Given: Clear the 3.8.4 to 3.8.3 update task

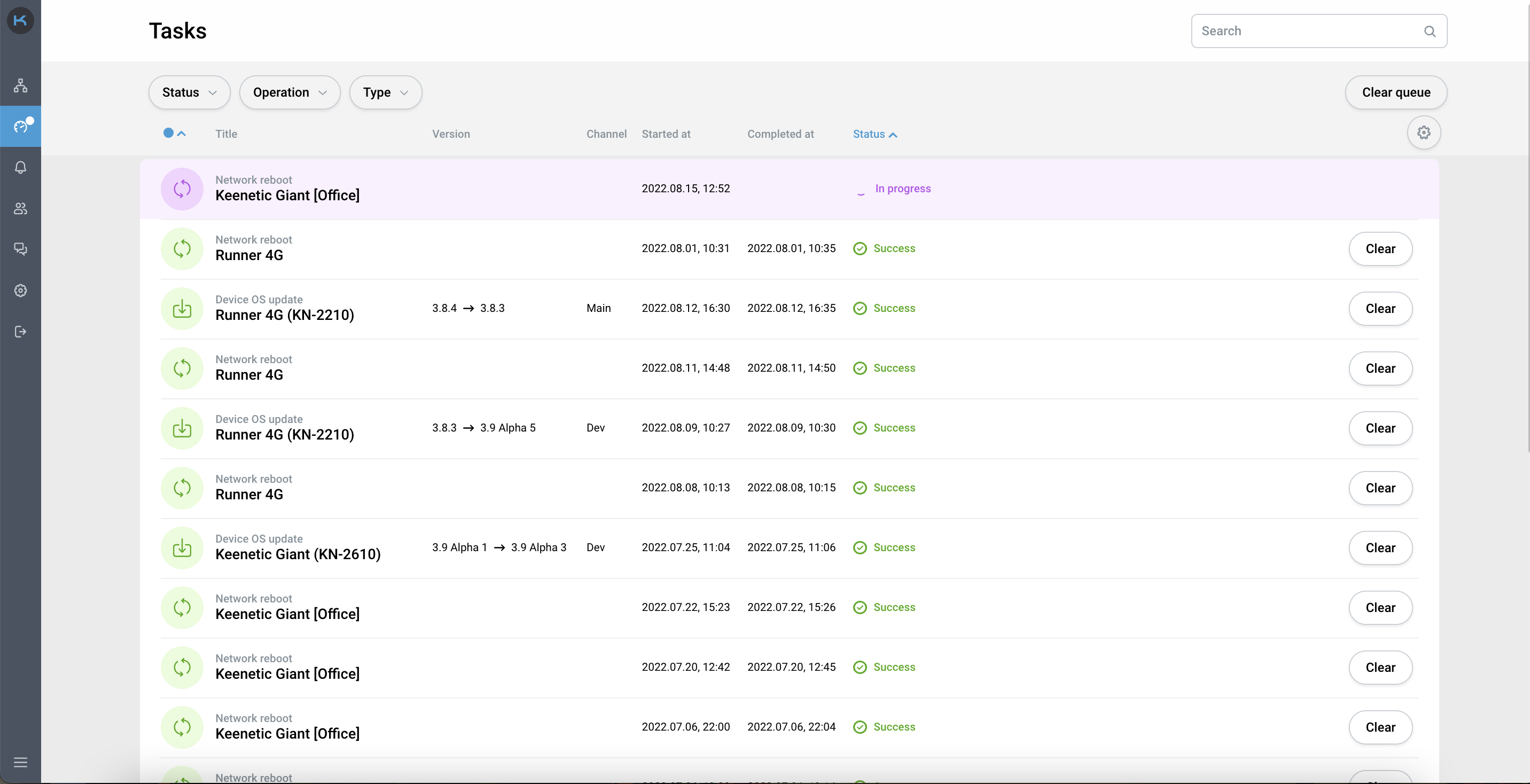Looking at the screenshot, I should (1380, 309).
